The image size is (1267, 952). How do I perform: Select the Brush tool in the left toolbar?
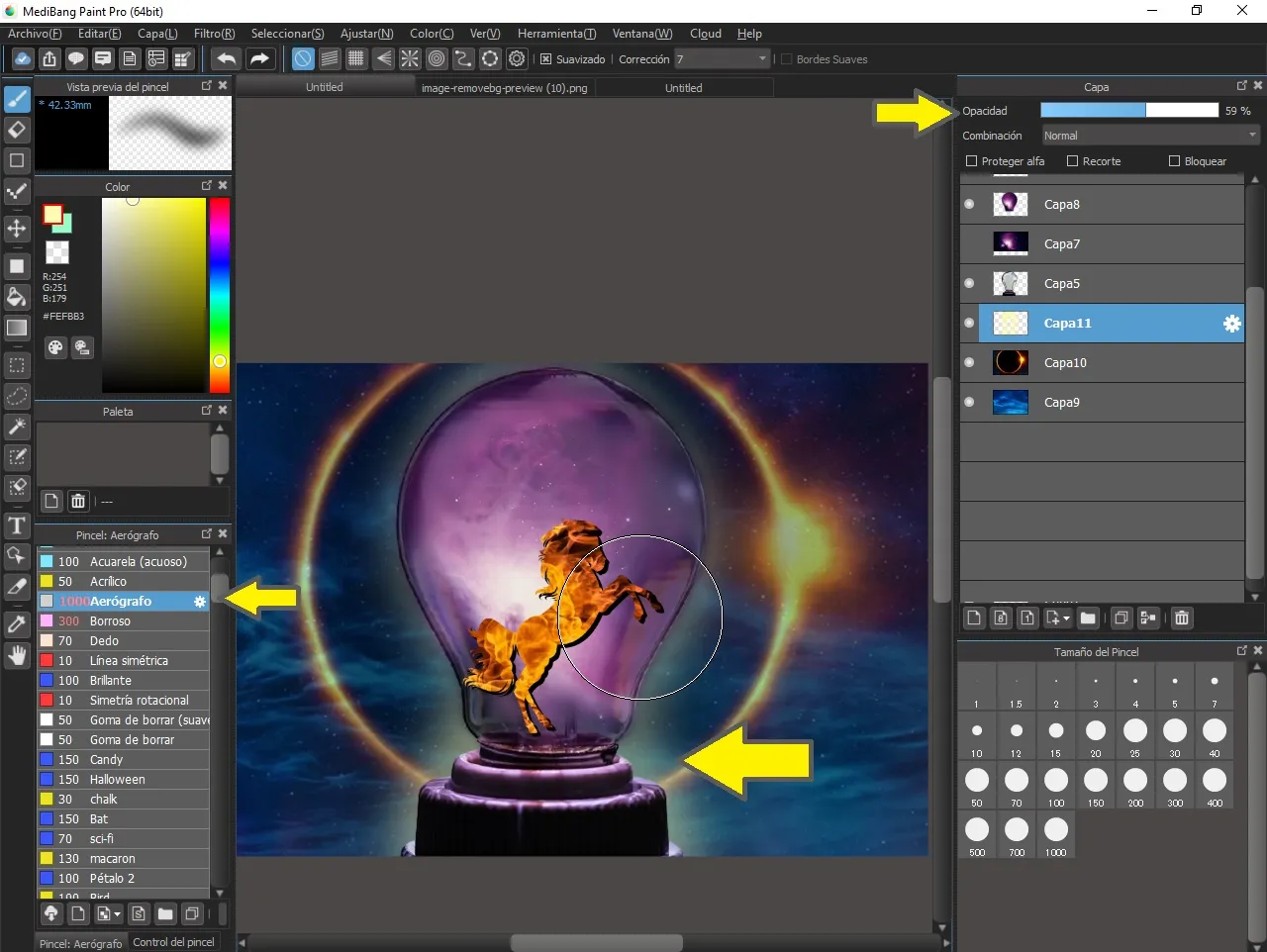(17, 99)
